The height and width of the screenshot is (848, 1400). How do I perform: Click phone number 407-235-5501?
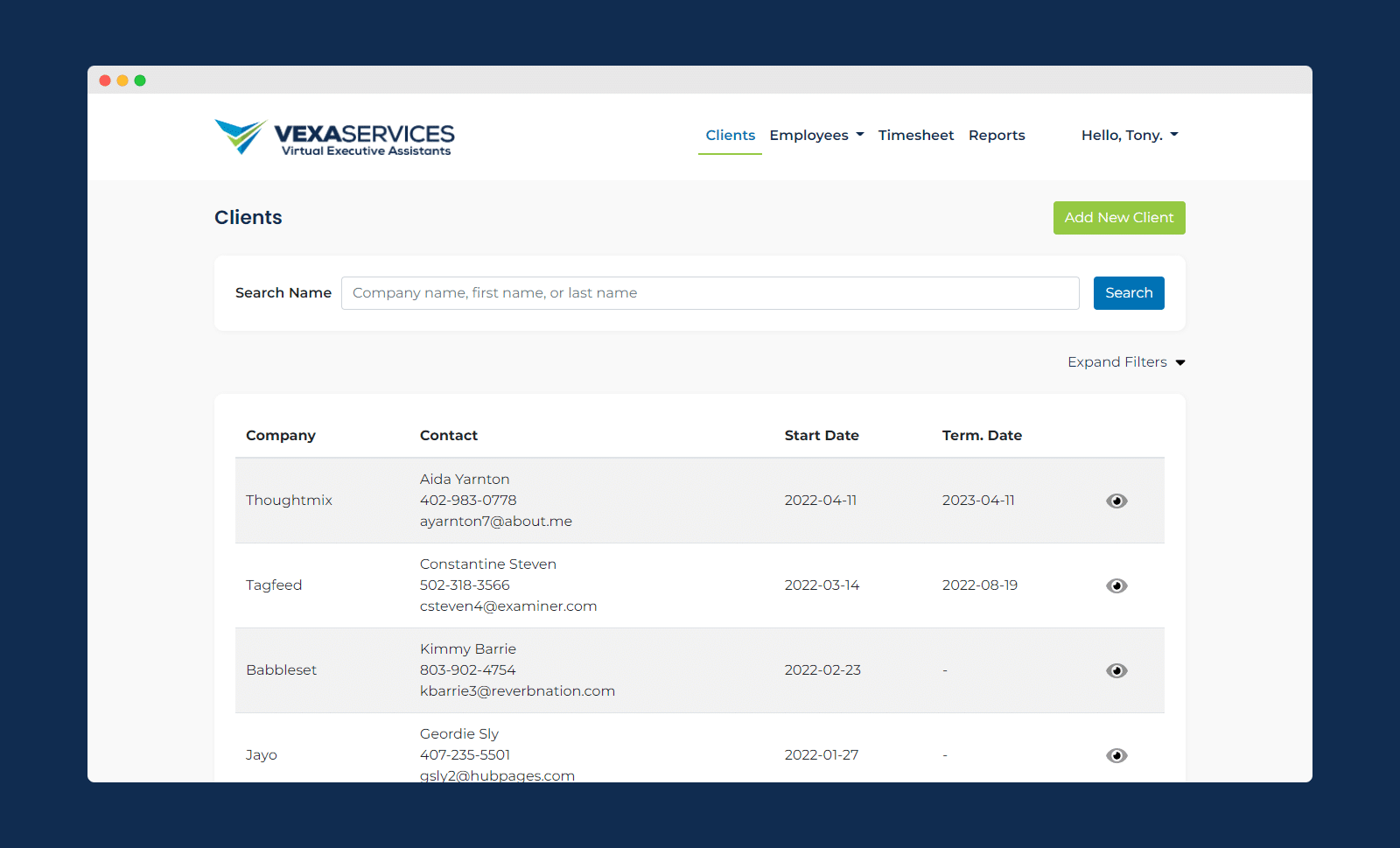(465, 755)
